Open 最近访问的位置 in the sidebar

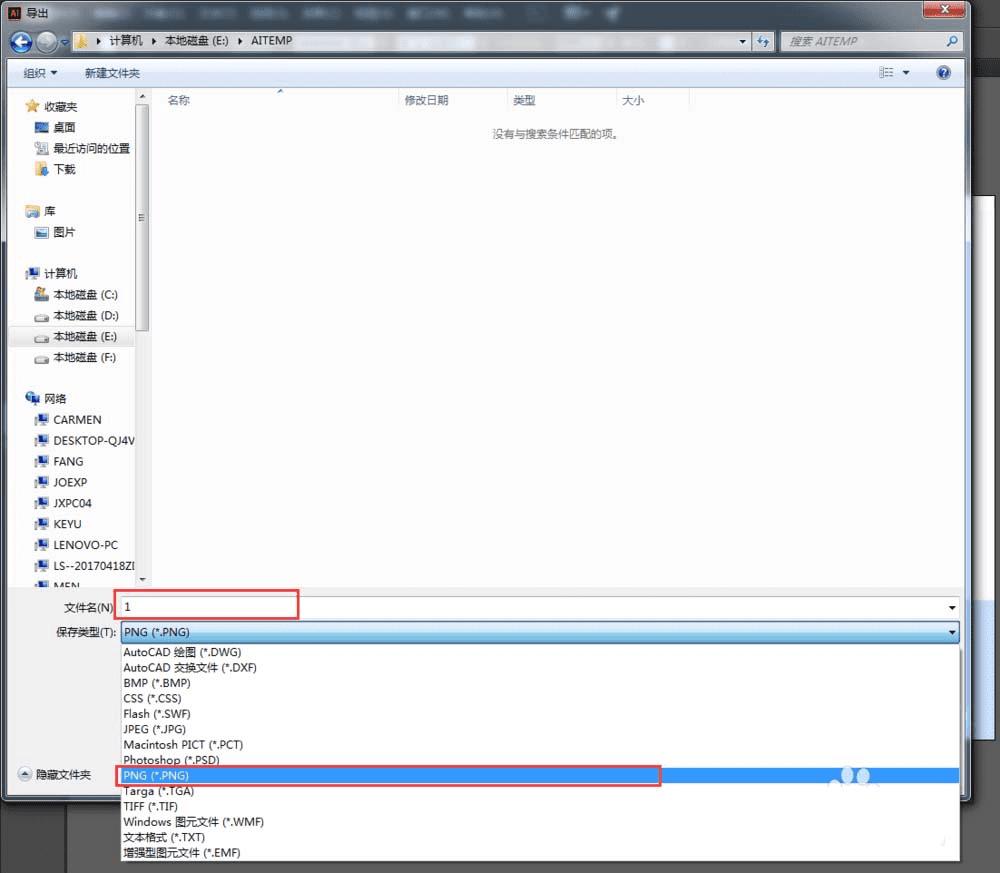click(91, 149)
